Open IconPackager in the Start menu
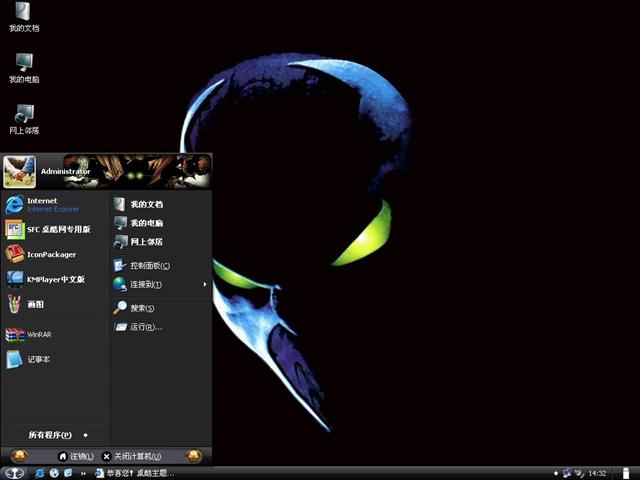This screenshot has width=640, height=480. [45, 254]
